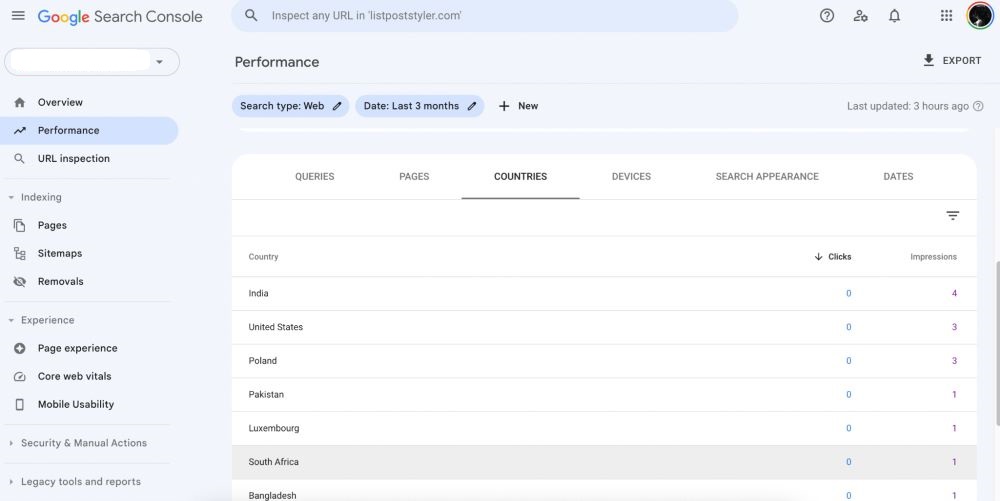
Task: Click the Mobile Usability phone icon
Action: click(20, 404)
